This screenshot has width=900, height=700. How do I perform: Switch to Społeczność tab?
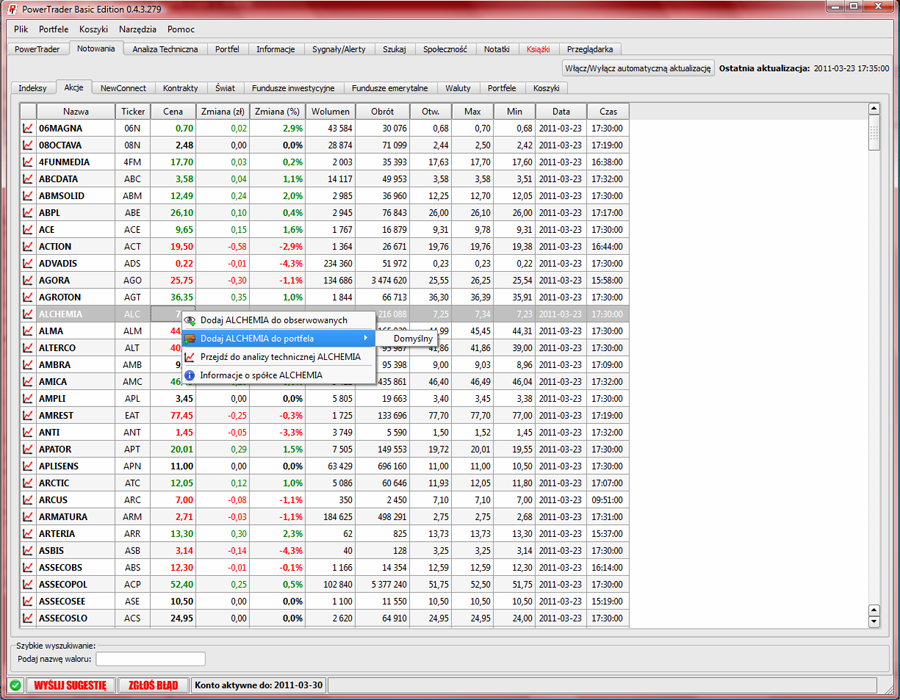pyautogui.click(x=445, y=49)
